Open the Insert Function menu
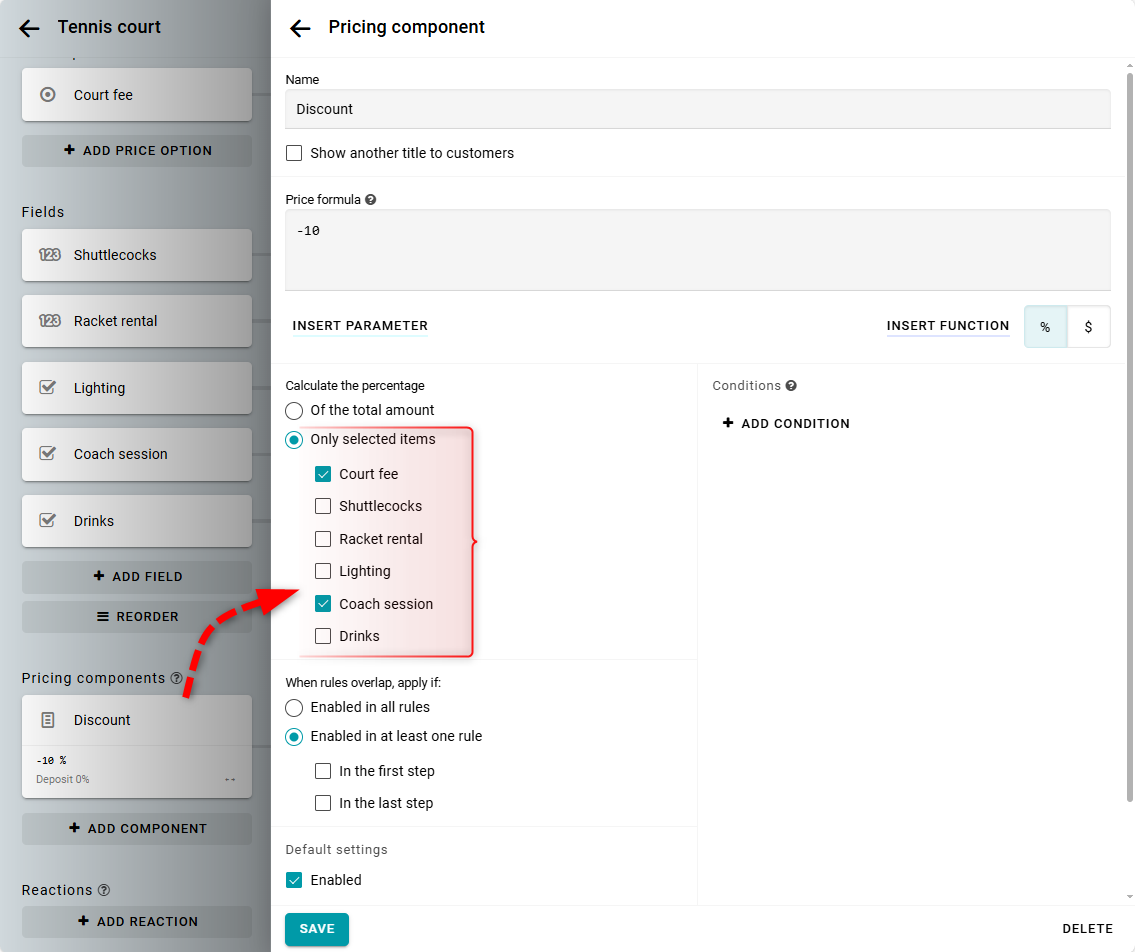Viewport: 1135px width, 952px height. pyautogui.click(x=947, y=326)
